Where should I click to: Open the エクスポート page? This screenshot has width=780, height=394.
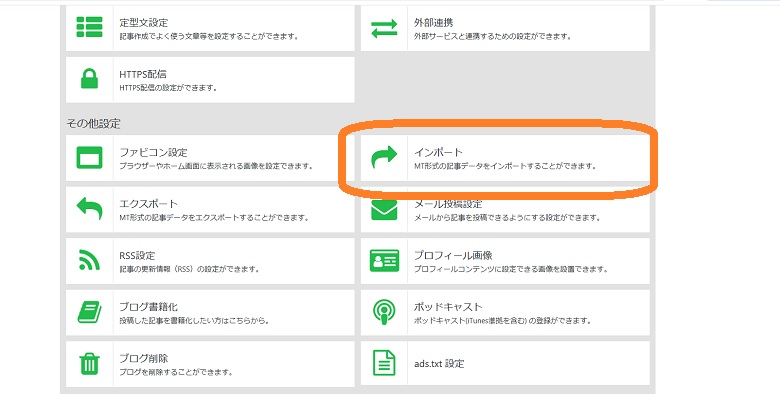[x=210, y=209]
